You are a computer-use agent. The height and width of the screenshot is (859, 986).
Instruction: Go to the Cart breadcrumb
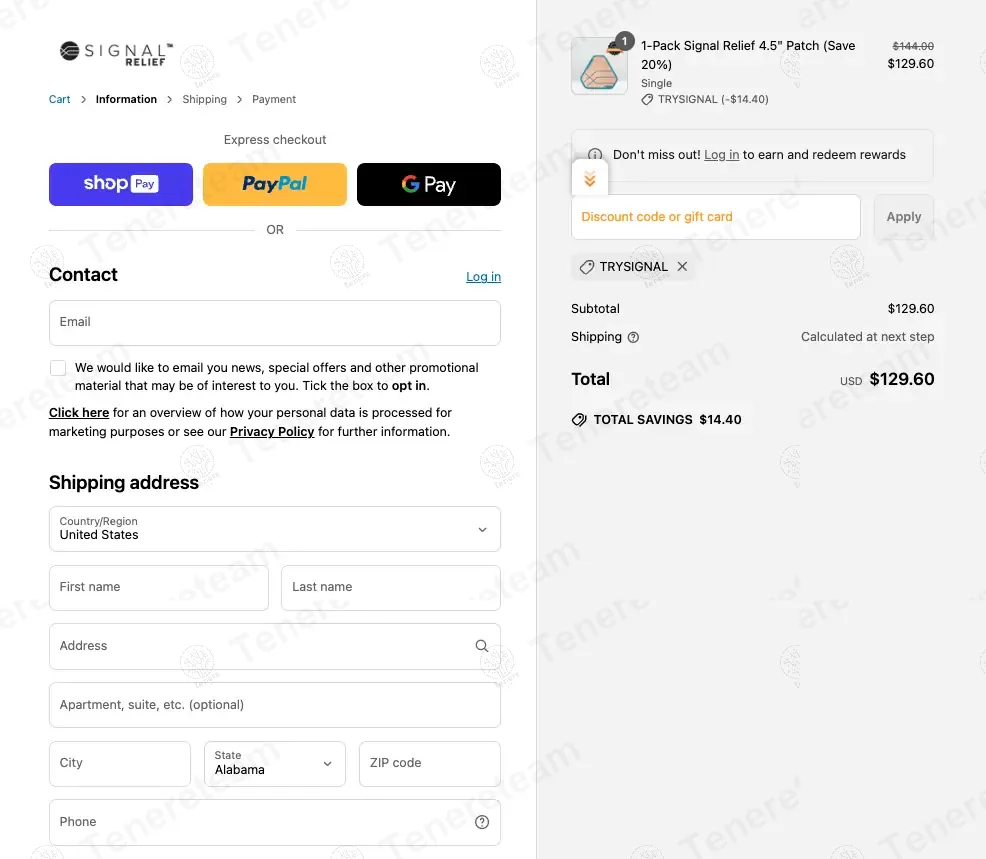tap(60, 99)
